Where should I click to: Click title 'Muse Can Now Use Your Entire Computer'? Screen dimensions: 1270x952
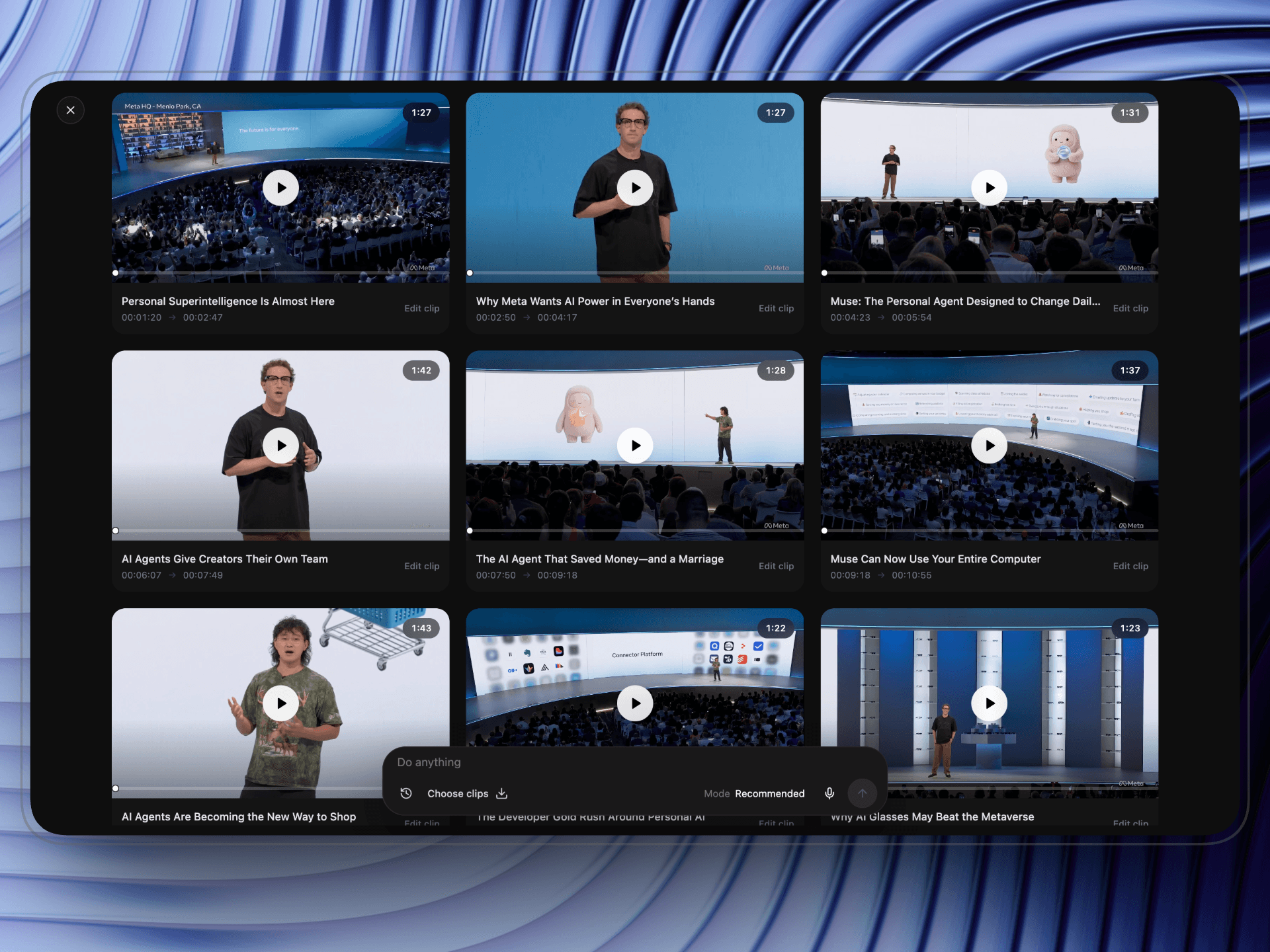tap(935, 559)
